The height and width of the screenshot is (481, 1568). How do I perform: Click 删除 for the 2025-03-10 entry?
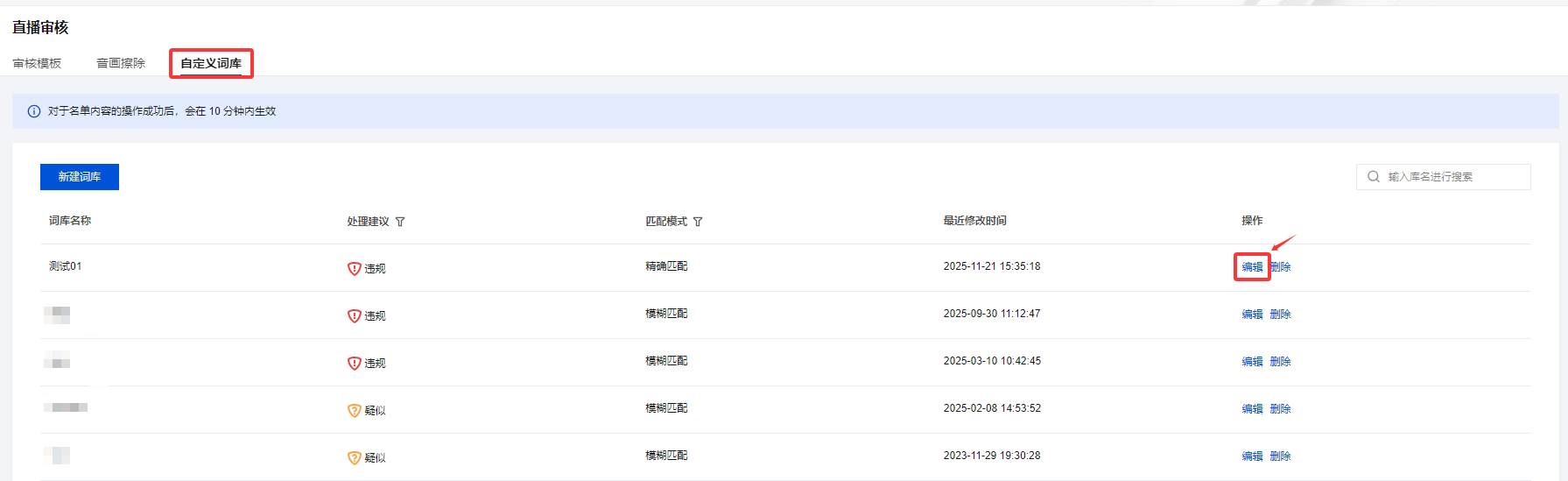[x=1280, y=362]
